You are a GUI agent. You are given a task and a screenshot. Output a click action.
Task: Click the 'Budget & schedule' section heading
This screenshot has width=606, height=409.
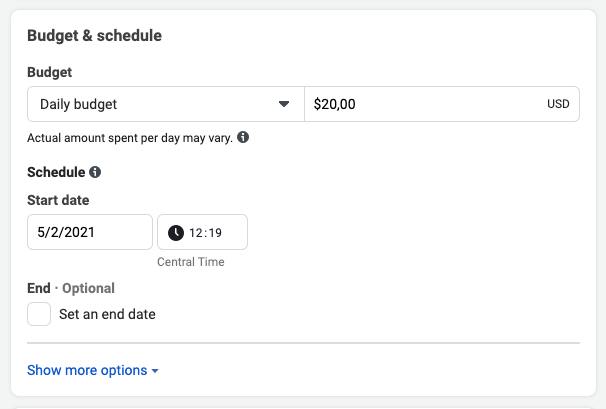point(94,36)
